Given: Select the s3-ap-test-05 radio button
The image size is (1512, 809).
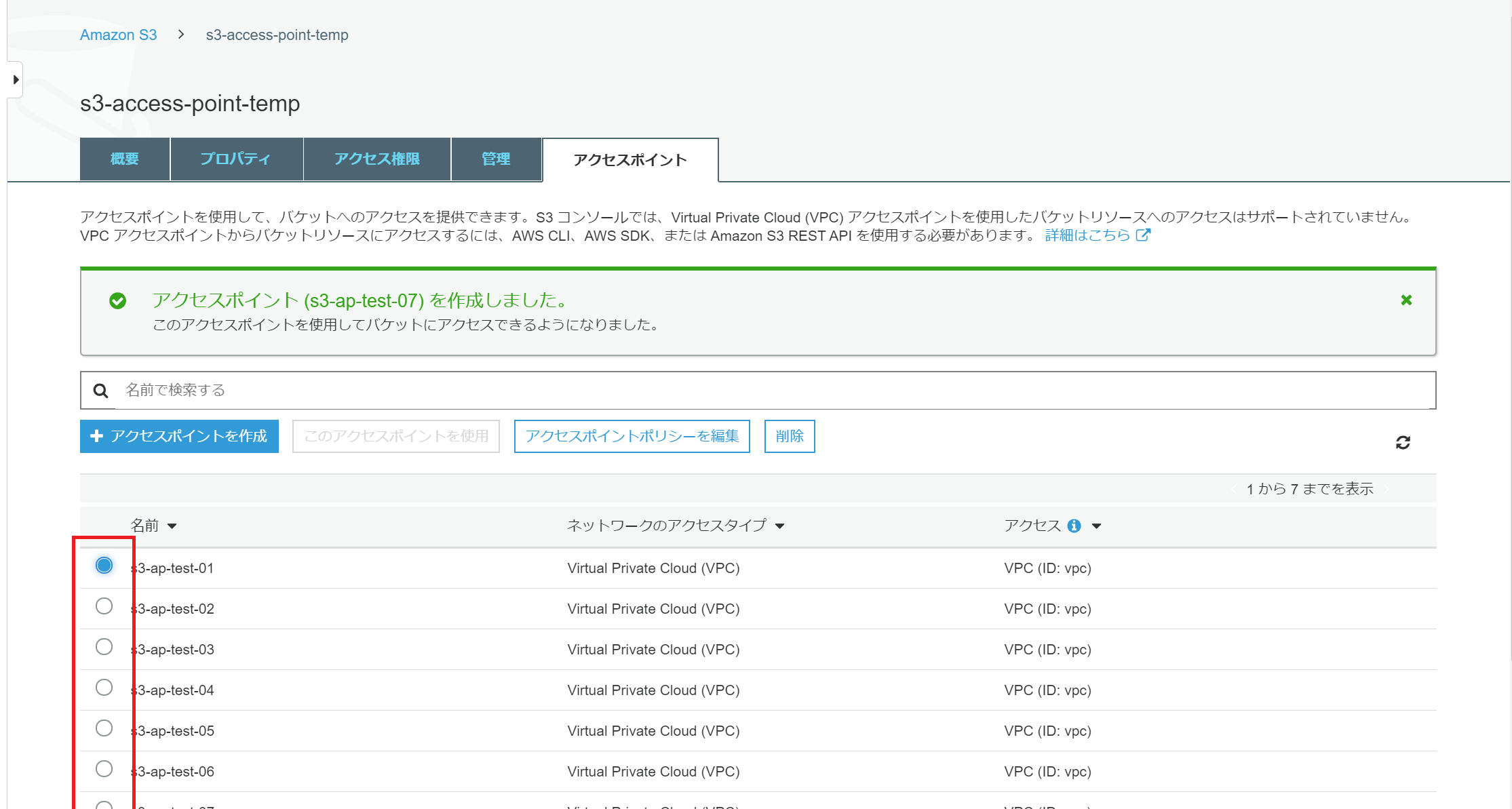Looking at the screenshot, I should (104, 728).
